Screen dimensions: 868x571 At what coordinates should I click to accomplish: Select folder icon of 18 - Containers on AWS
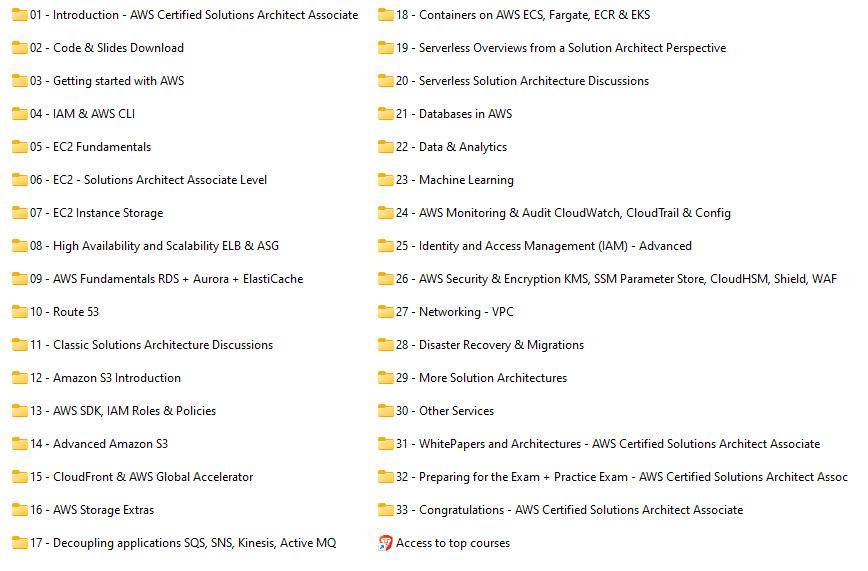click(x=385, y=15)
